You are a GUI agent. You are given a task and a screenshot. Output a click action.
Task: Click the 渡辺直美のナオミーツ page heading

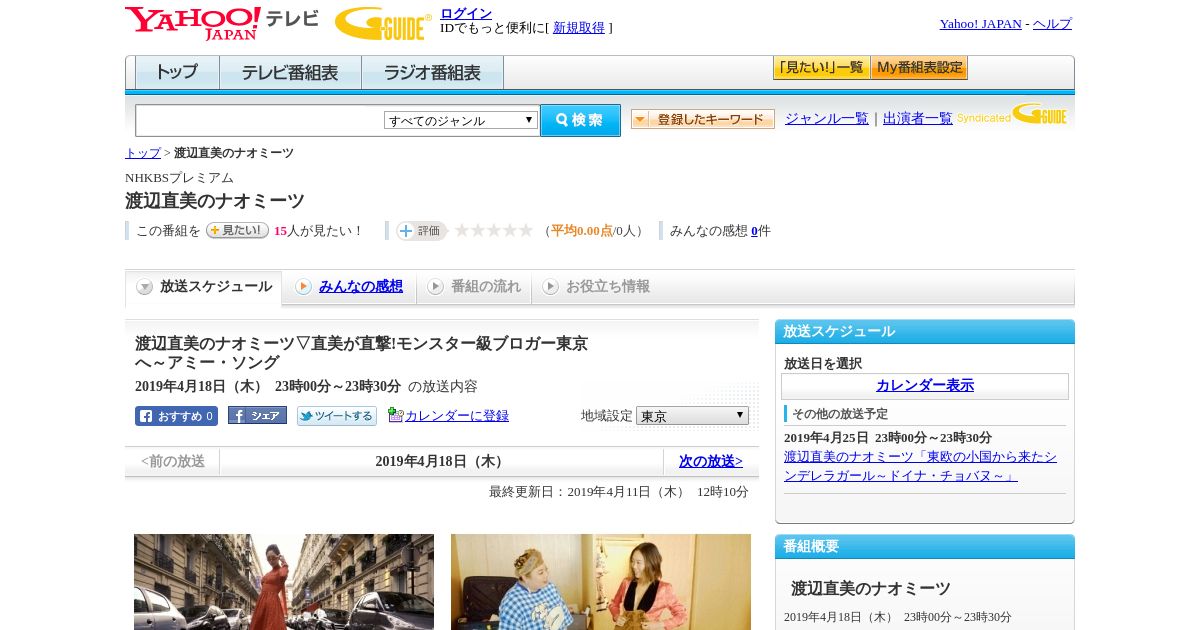click(215, 201)
